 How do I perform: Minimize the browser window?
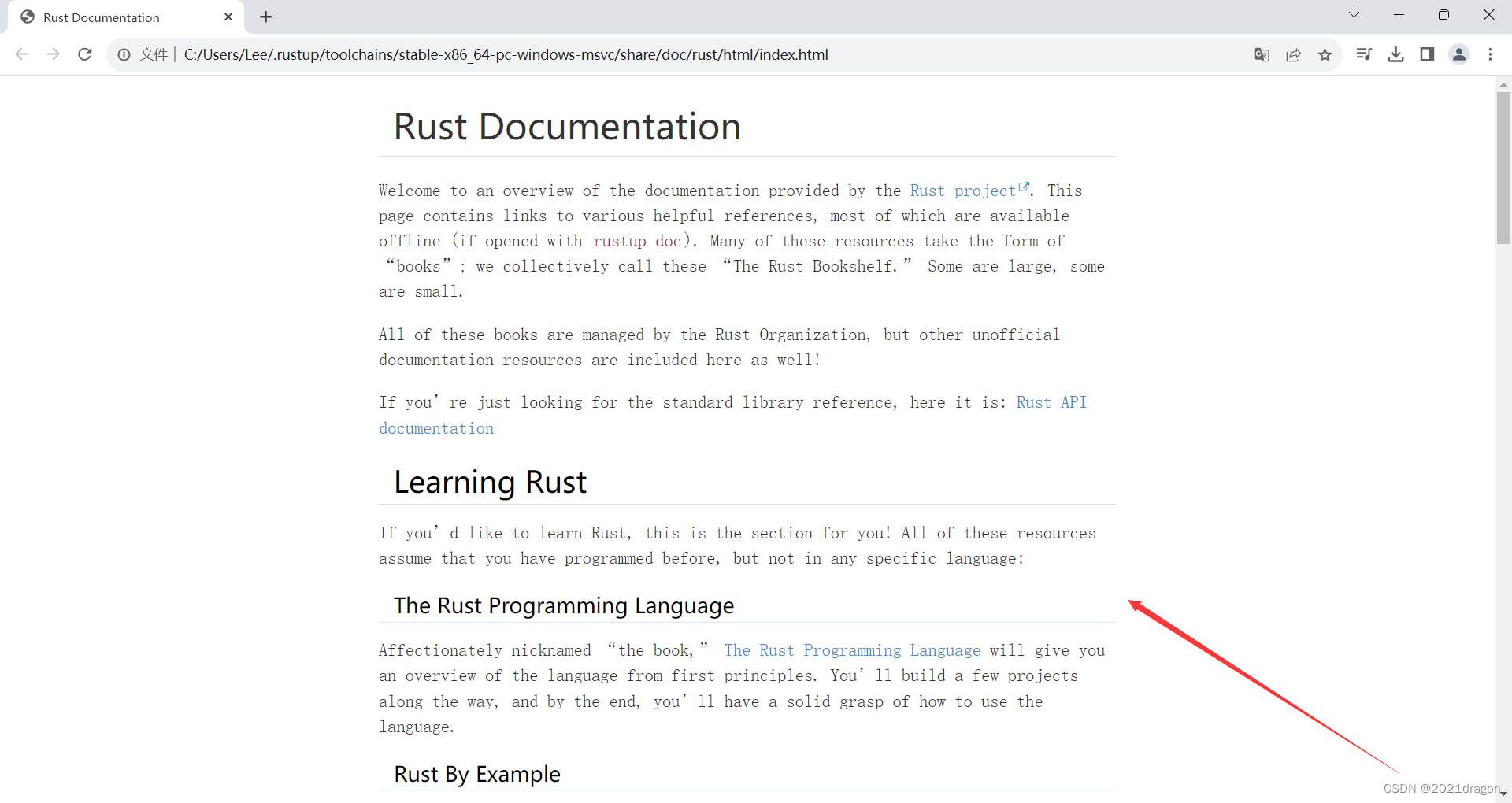pos(1399,15)
